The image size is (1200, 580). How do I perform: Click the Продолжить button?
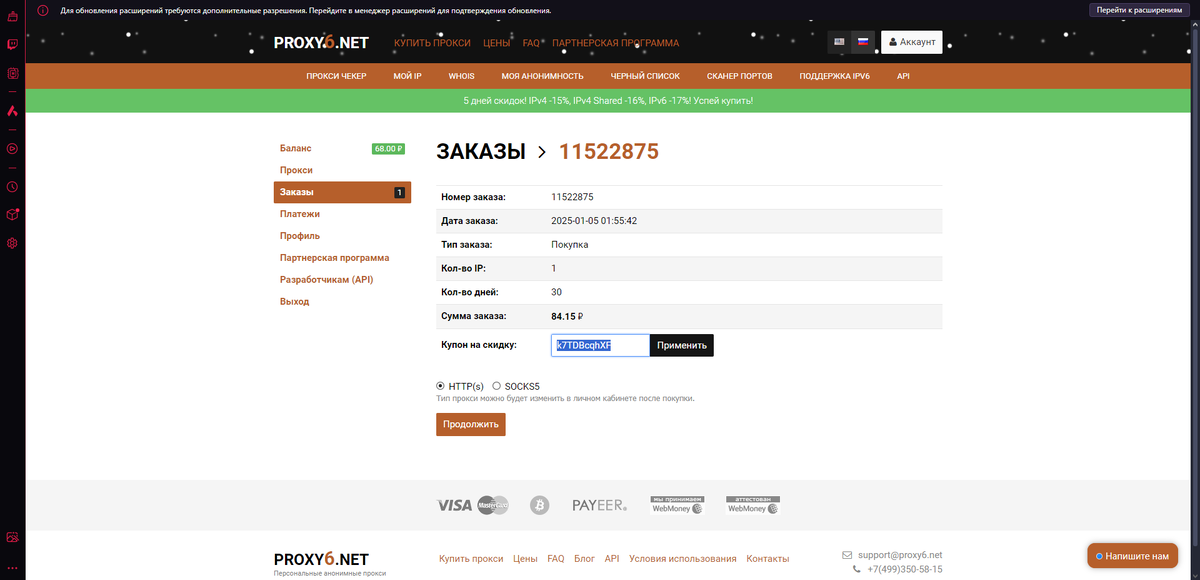pyautogui.click(x=471, y=424)
